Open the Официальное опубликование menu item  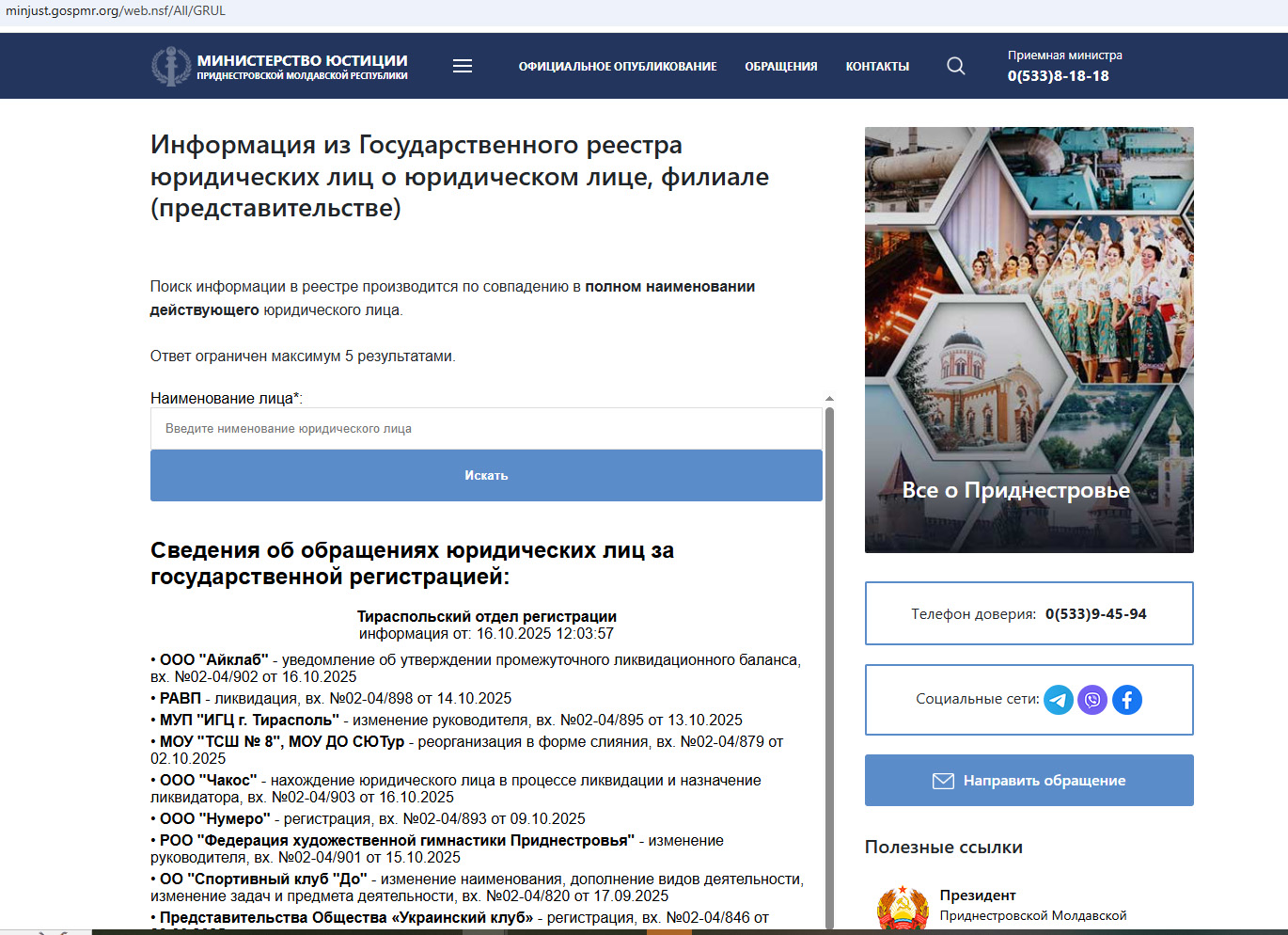click(617, 67)
